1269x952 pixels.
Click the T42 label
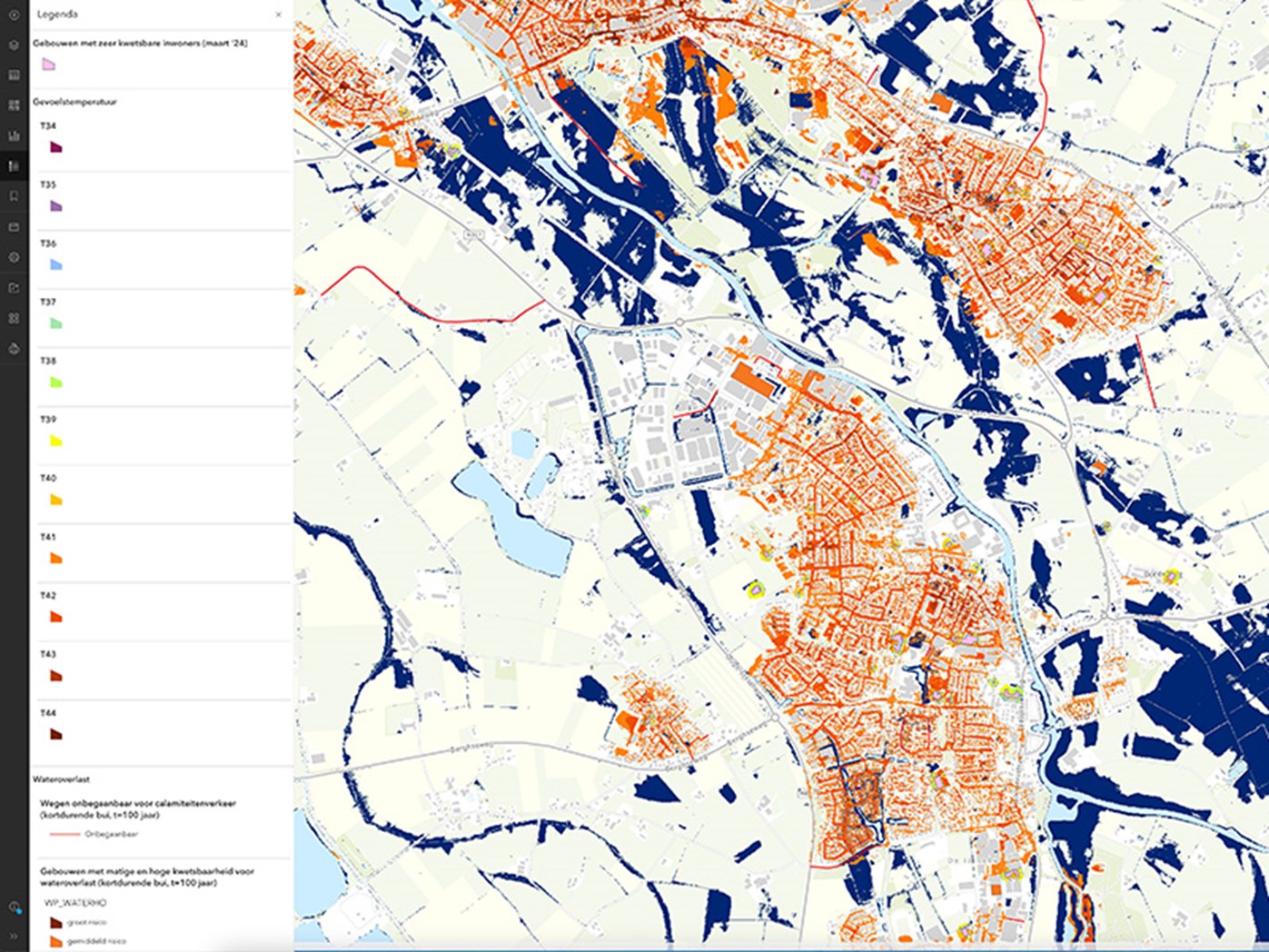click(48, 596)
